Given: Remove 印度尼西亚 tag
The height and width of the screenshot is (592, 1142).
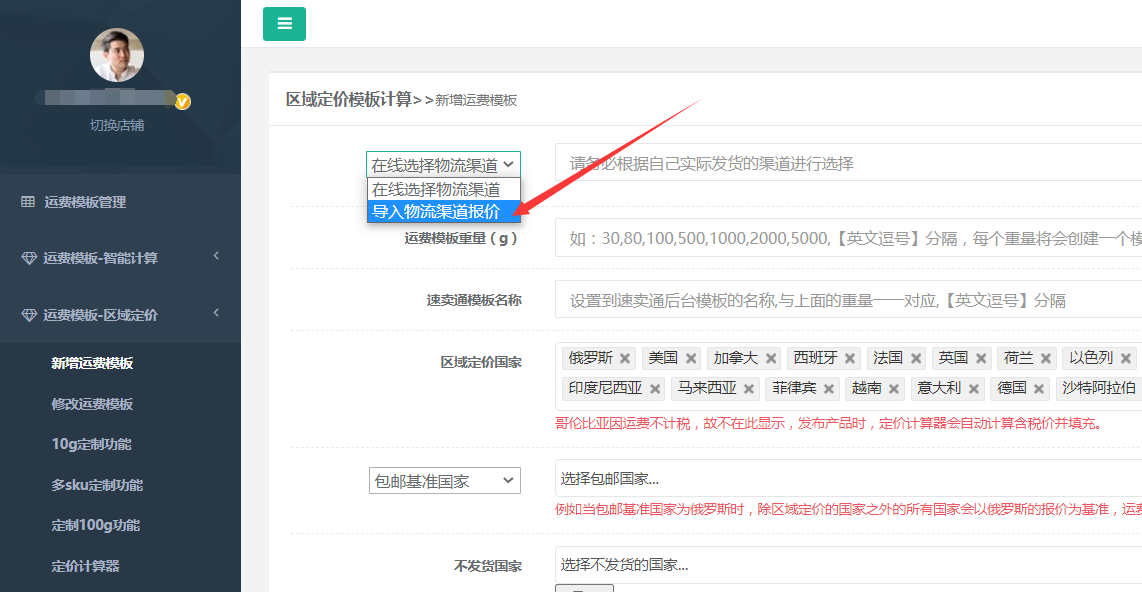Looking at the screenshot, I should tap(655, 389).
